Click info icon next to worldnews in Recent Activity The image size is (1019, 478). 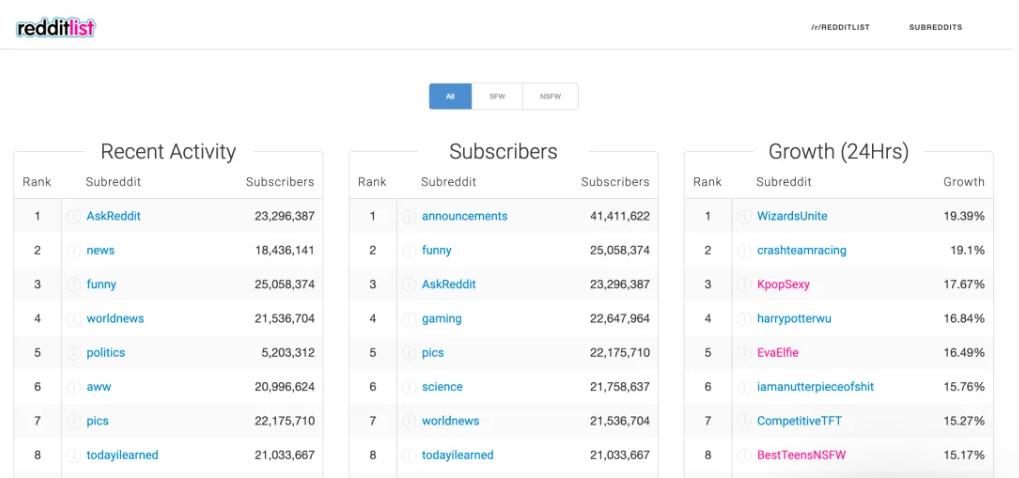click(74, 319)
